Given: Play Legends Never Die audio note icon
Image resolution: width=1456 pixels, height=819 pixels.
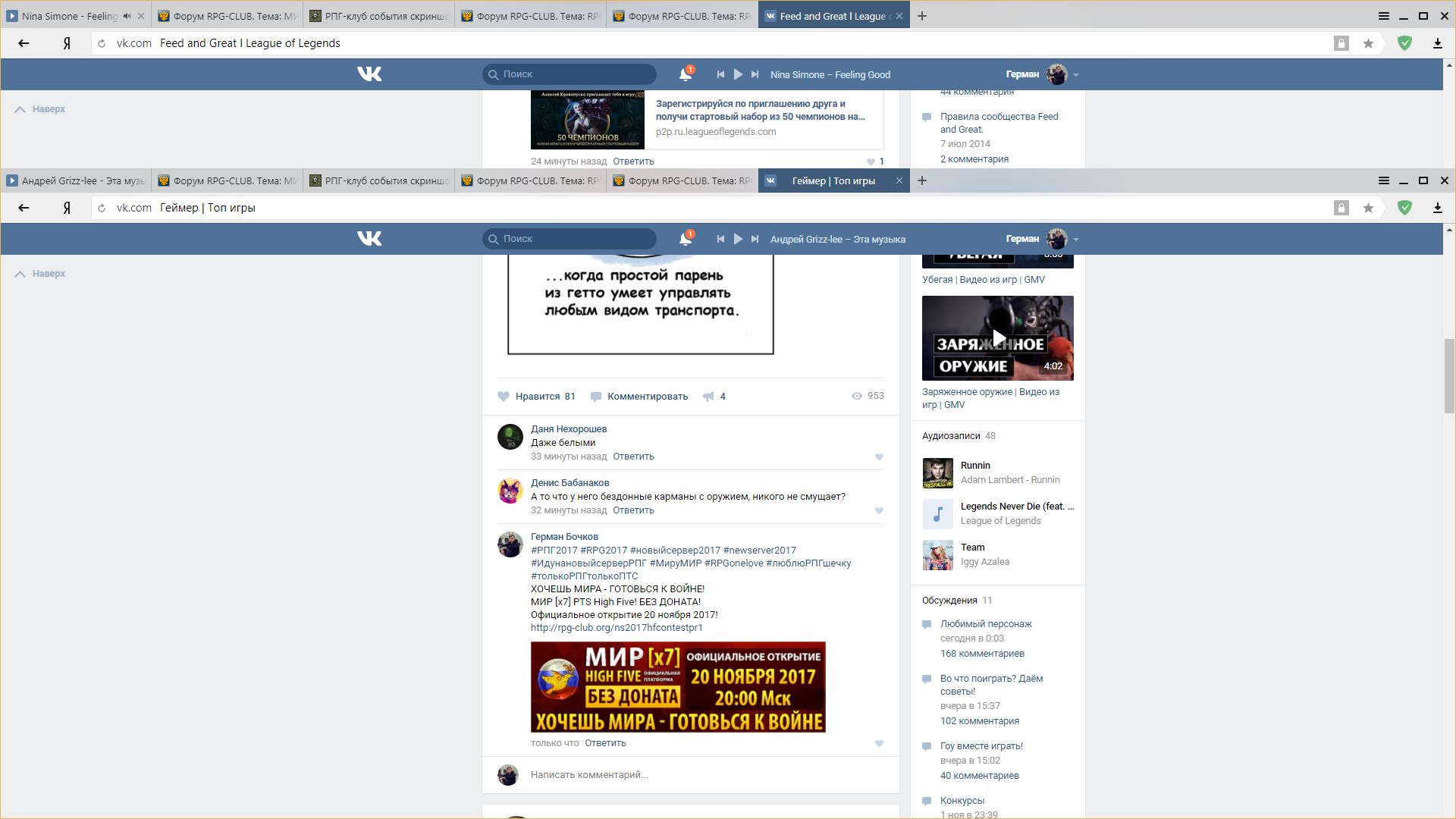Looking at the screenshot, I should point(937,514).
